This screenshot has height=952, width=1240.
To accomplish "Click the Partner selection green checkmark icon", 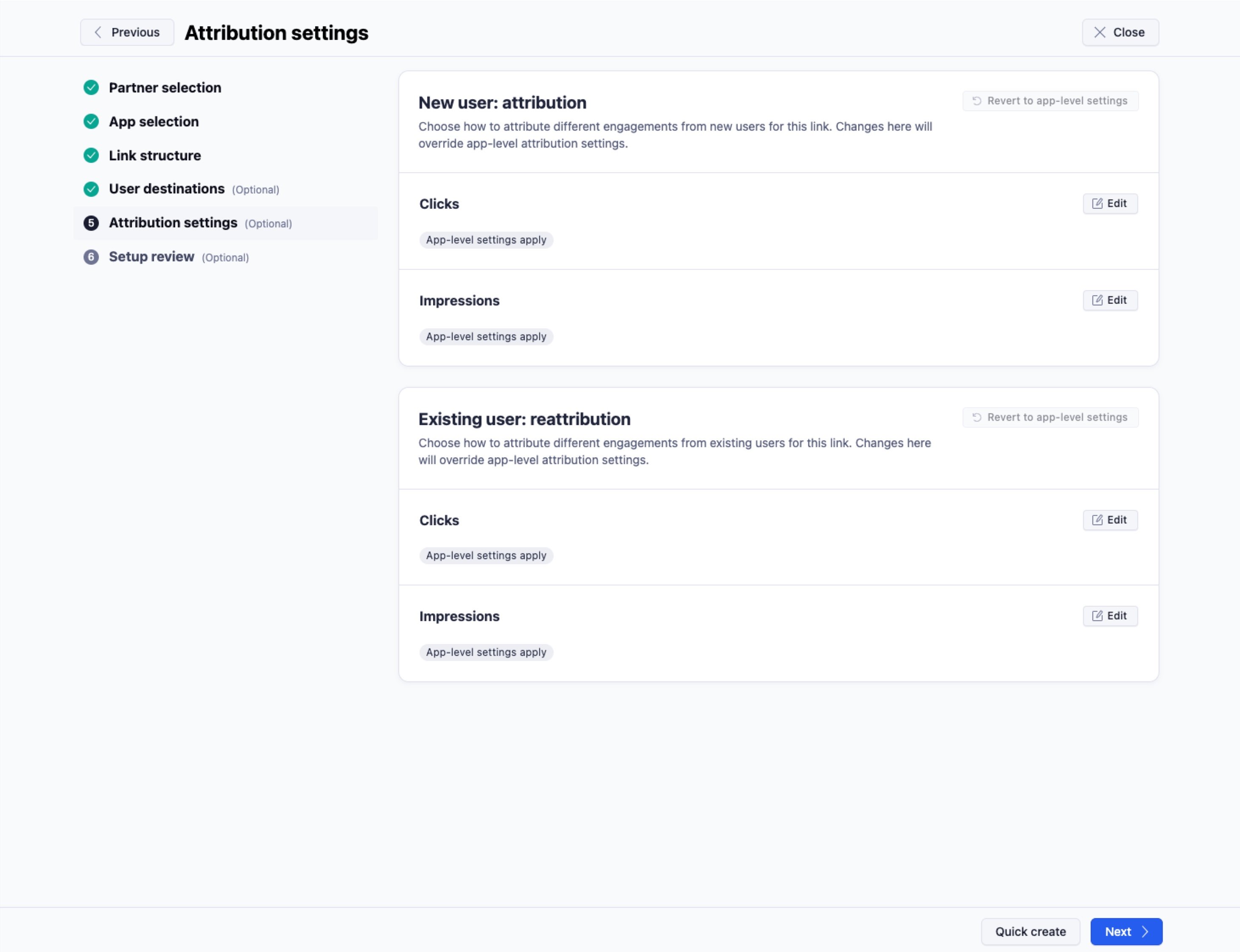I will click(x=91, y=88).
